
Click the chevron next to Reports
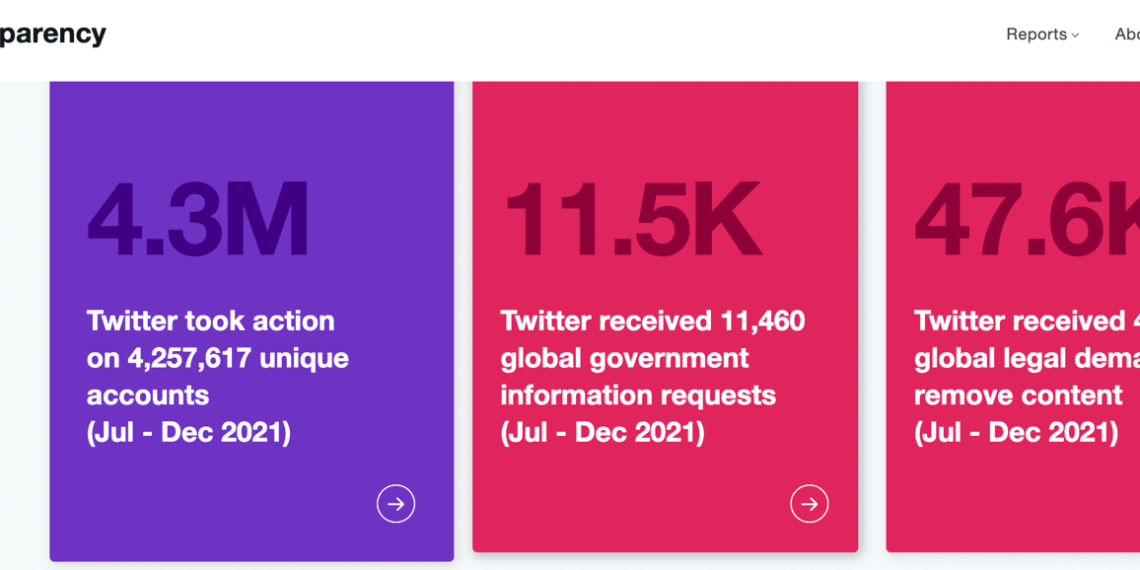click(1075, 35)
